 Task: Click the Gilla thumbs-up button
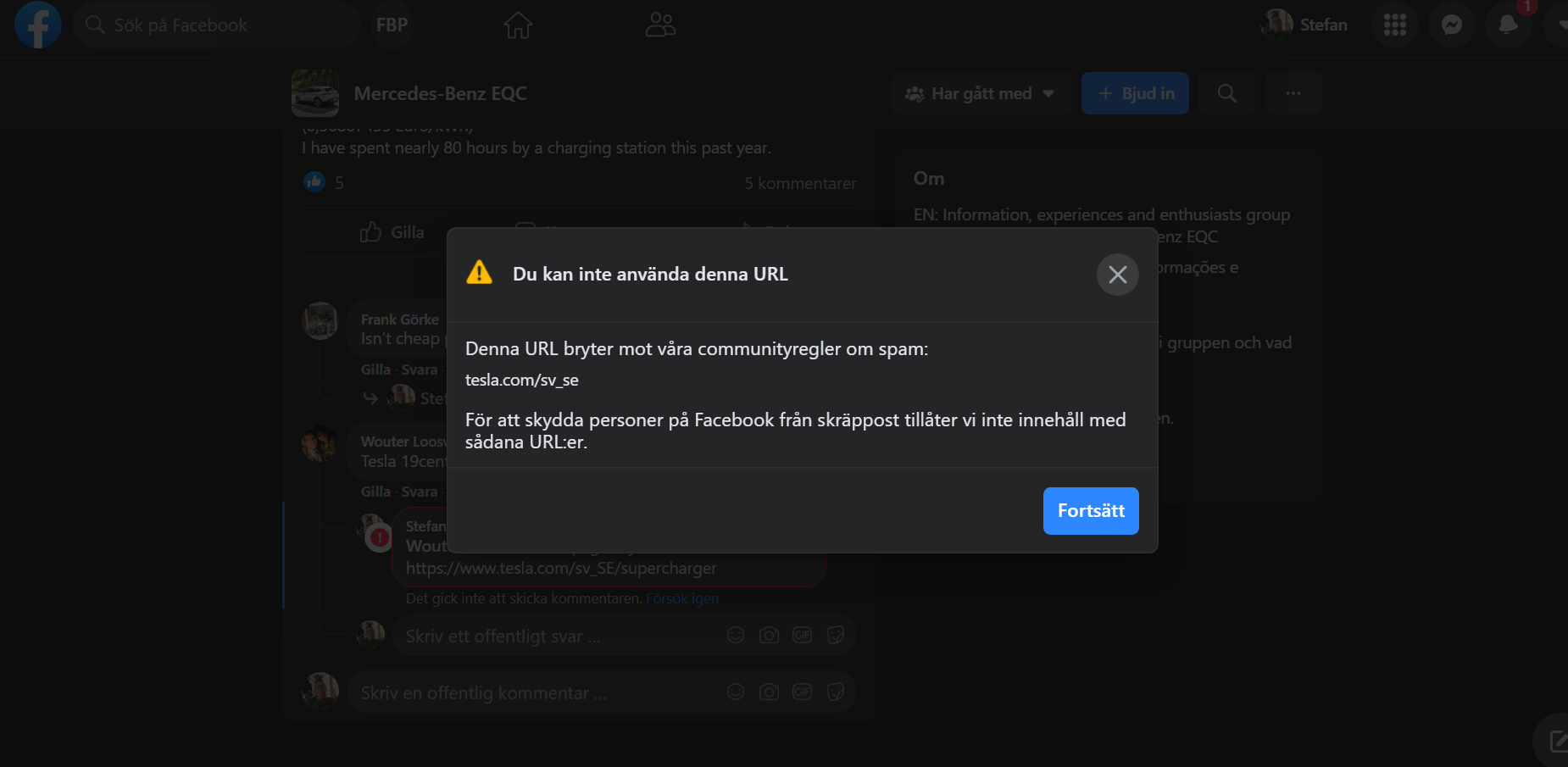[392, 232]
